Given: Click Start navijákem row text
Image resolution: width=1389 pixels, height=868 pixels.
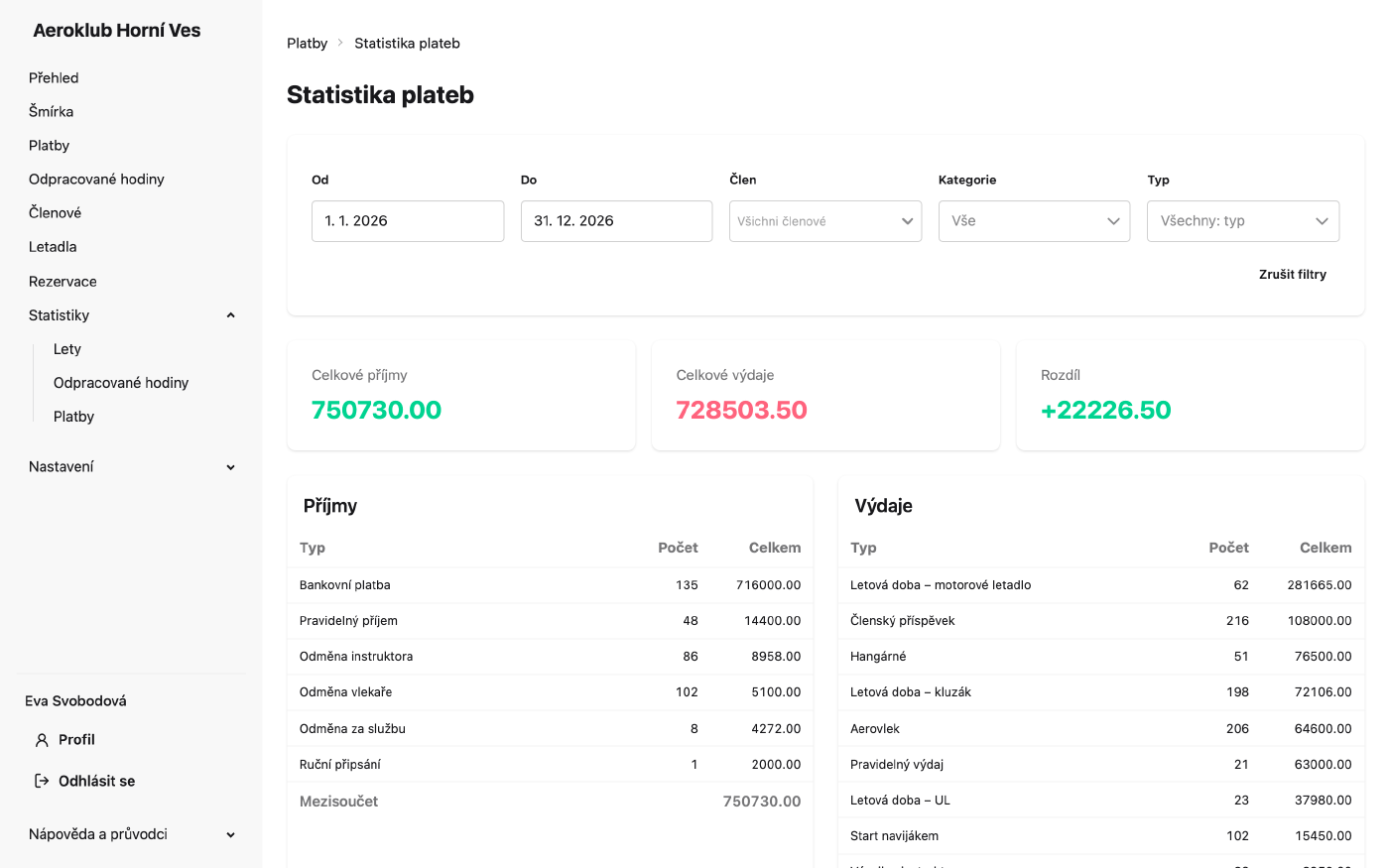Looking at the screenshot, I should tap(894, 836).
